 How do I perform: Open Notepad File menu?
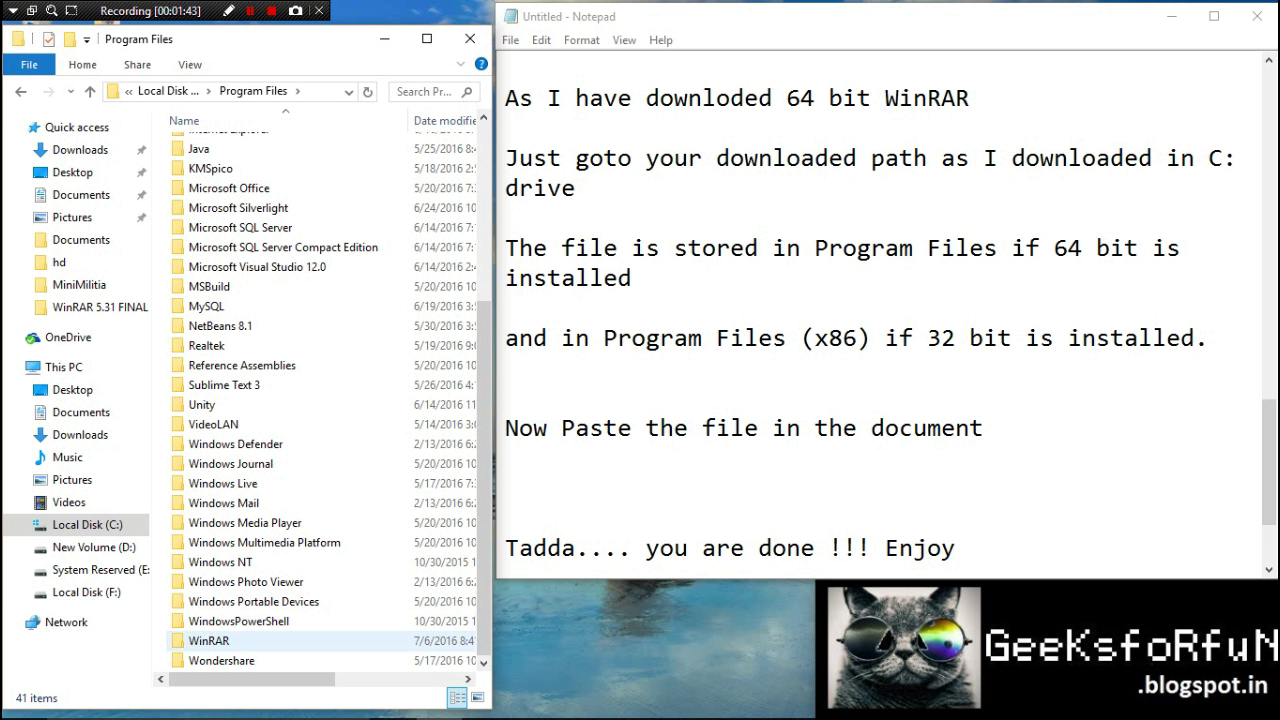[x=510, y=40]
